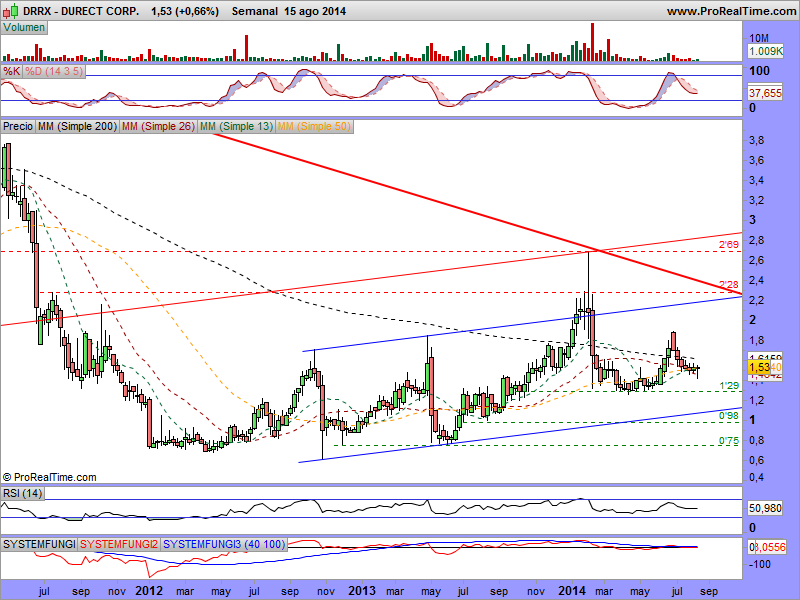
Task: Select the orange MM (Simple 50) label
Action: coord(314,127)
